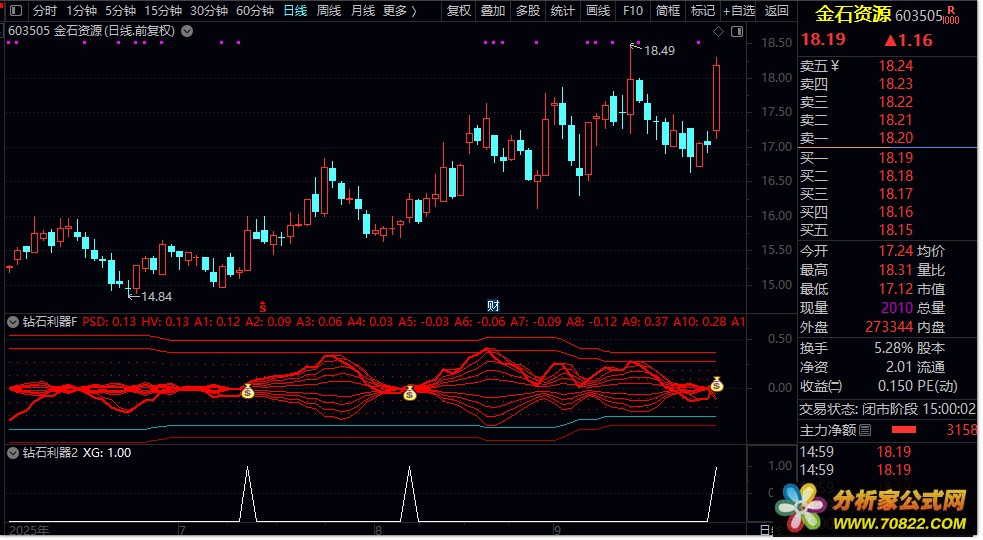Click the red $ marker below candlesticks
Image resolution: width=983 pixels, height=540 pixels.
click(263, 306)
